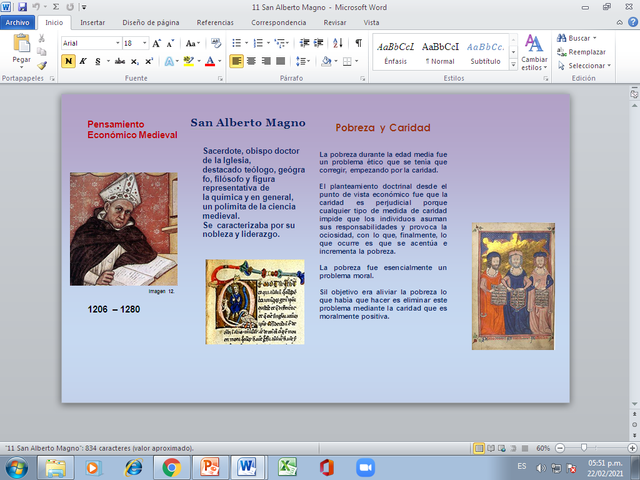This screenshot has height=480, width=640.
Task: Click the Numbering list icon
Action: [258, 43]
